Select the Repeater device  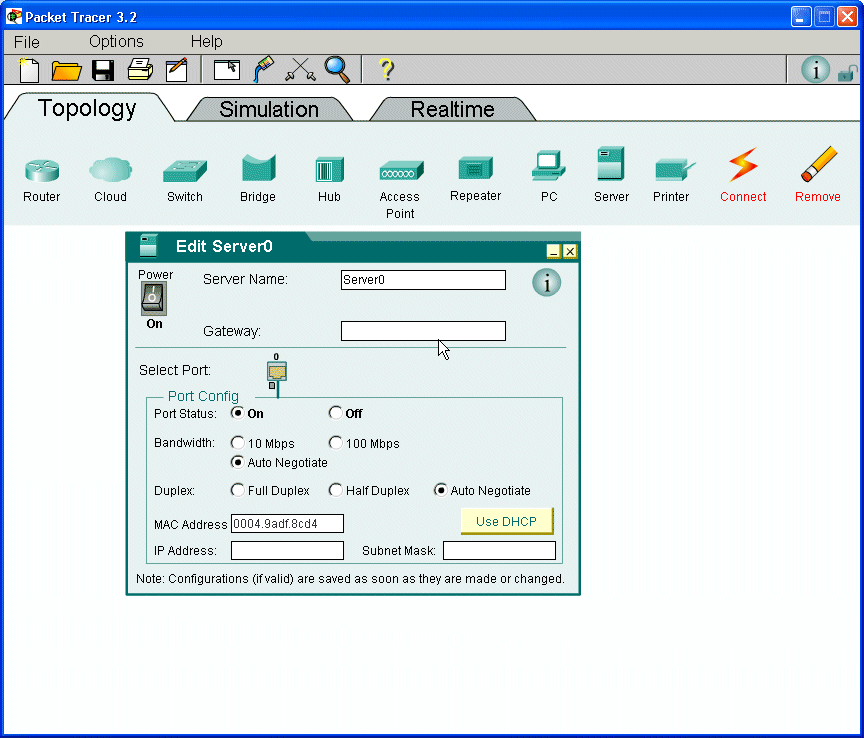click(x=476, y=179)
